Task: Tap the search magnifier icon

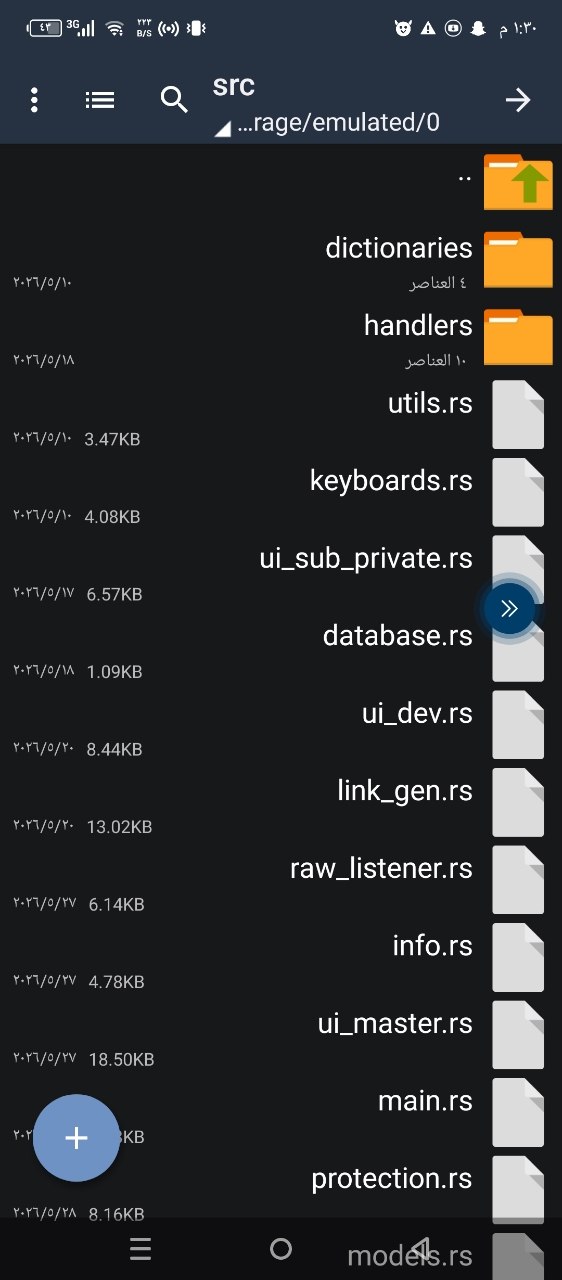Action: click(x=174, y=100)
